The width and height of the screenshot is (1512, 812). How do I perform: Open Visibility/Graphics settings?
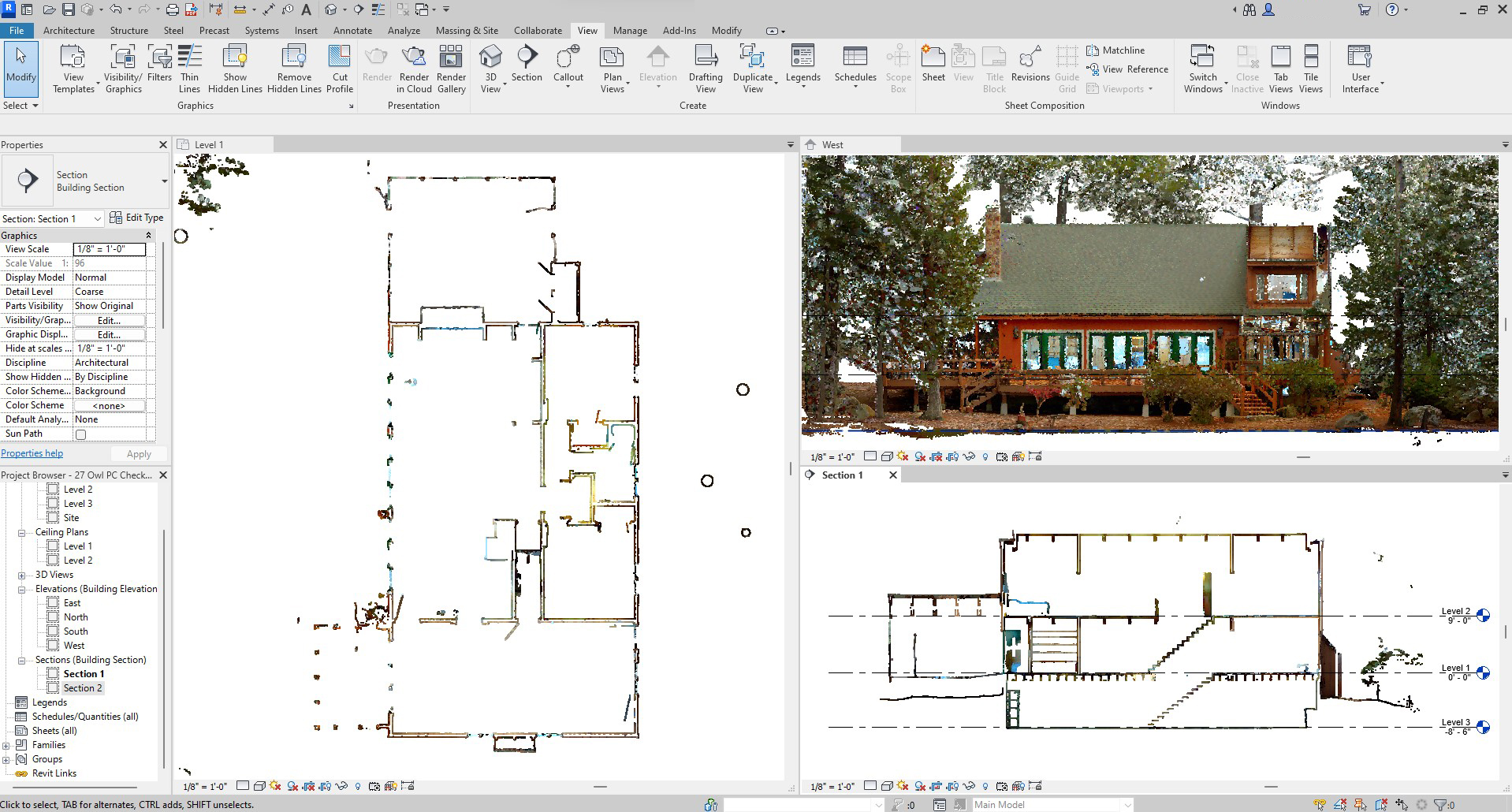[123, 68]
